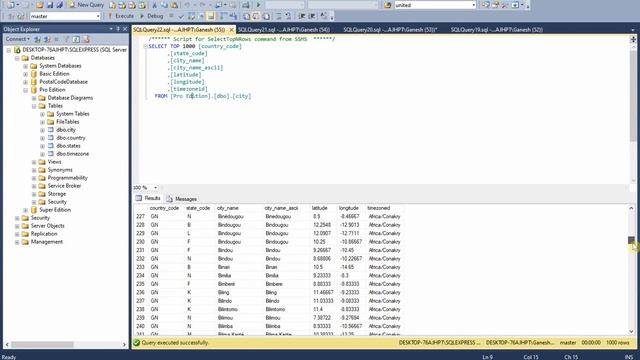Select the Super Edition database icon

click(34, 210)
